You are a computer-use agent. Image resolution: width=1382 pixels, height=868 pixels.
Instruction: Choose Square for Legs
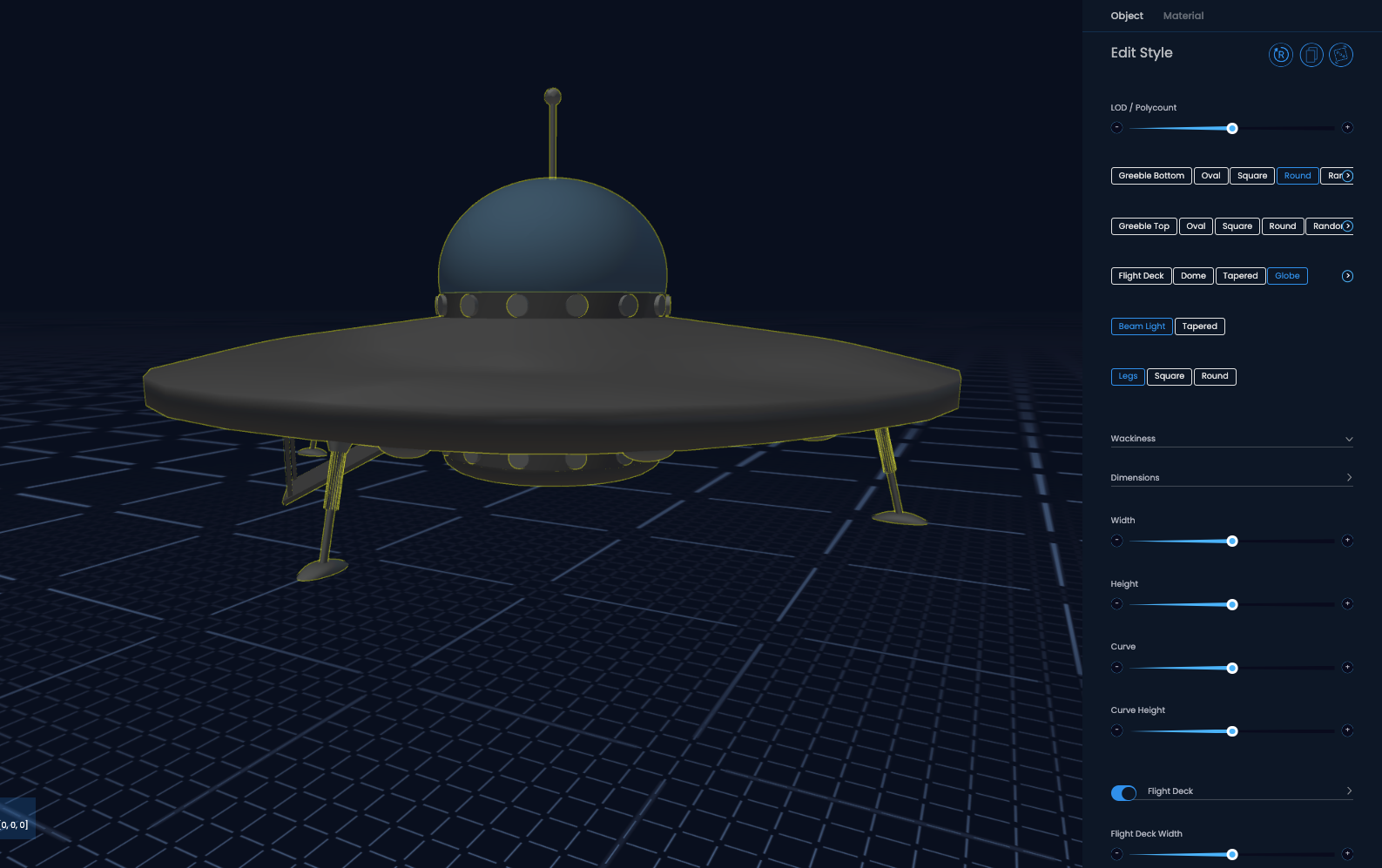point(1170,377)
